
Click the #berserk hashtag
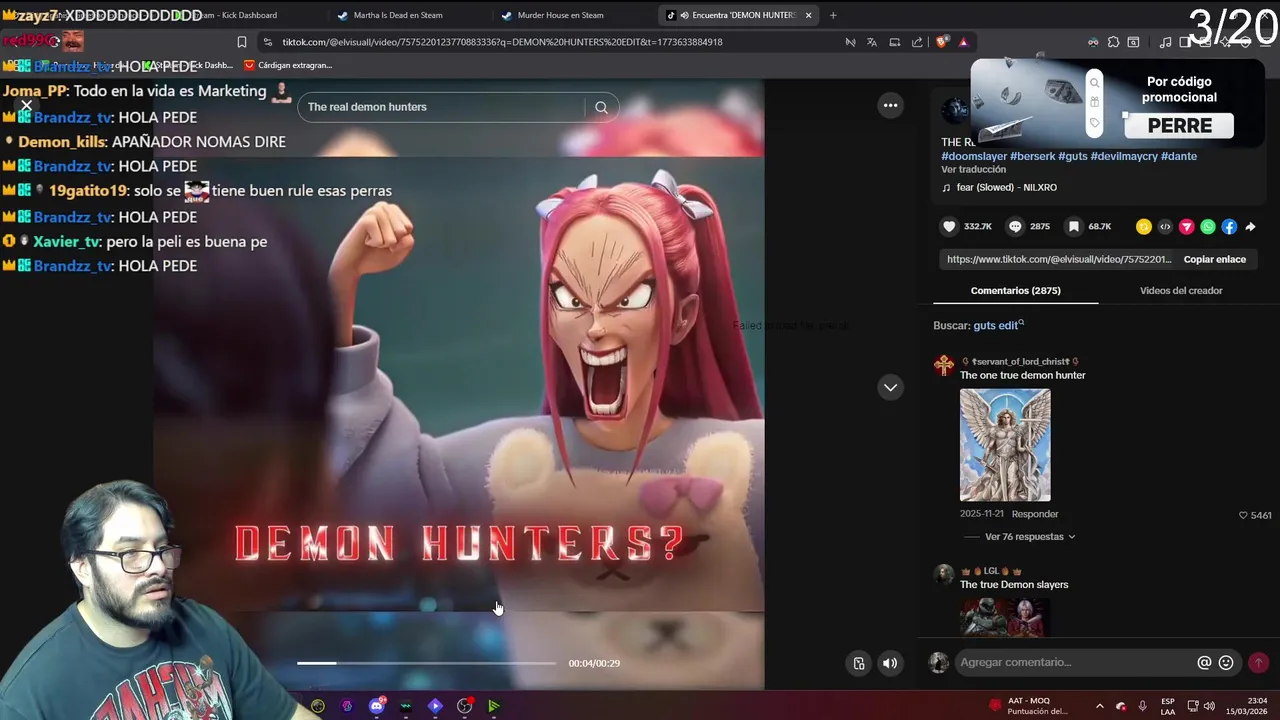pos(1032,156)
